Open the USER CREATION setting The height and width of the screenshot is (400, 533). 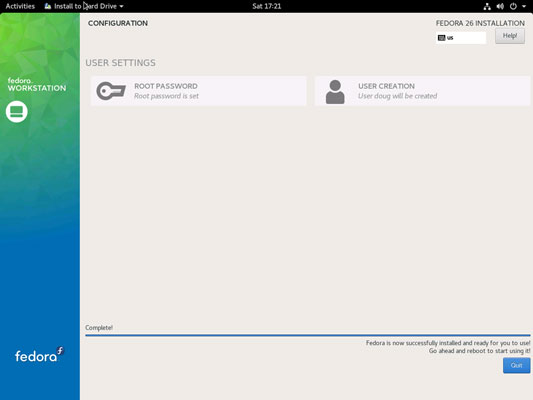423,91
